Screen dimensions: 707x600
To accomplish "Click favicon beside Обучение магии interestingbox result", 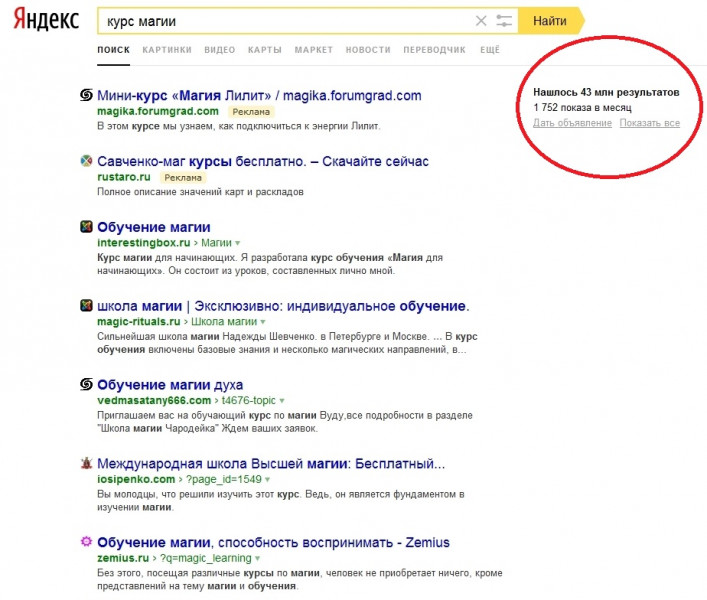I will coord(86,227).
